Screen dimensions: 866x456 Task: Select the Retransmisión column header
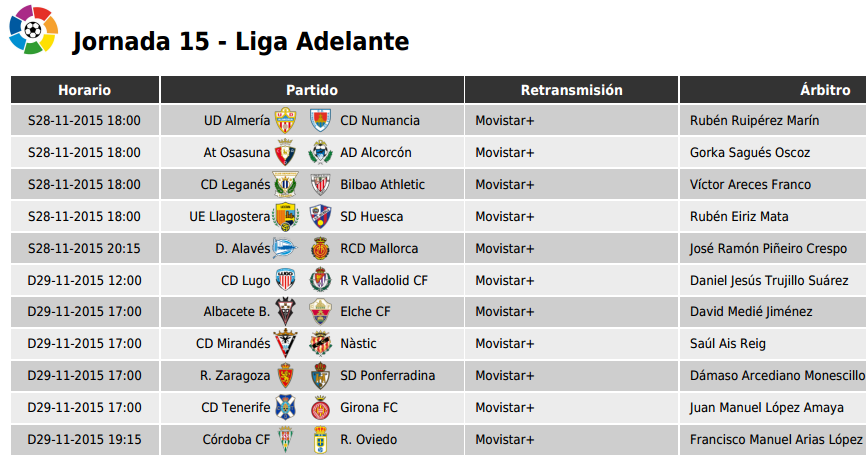pos(572,90)
